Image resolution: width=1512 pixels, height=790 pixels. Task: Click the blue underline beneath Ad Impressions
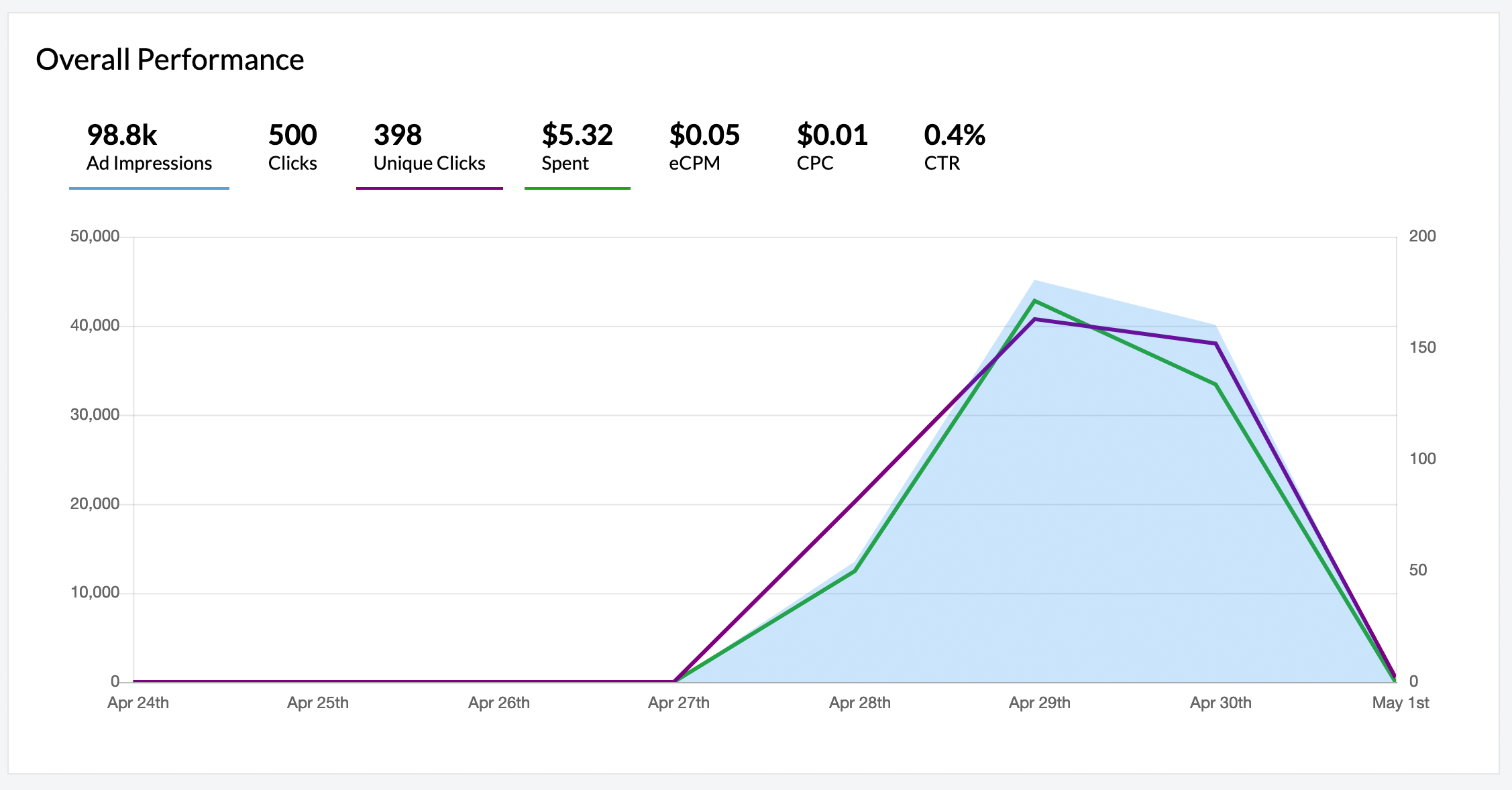149,188
